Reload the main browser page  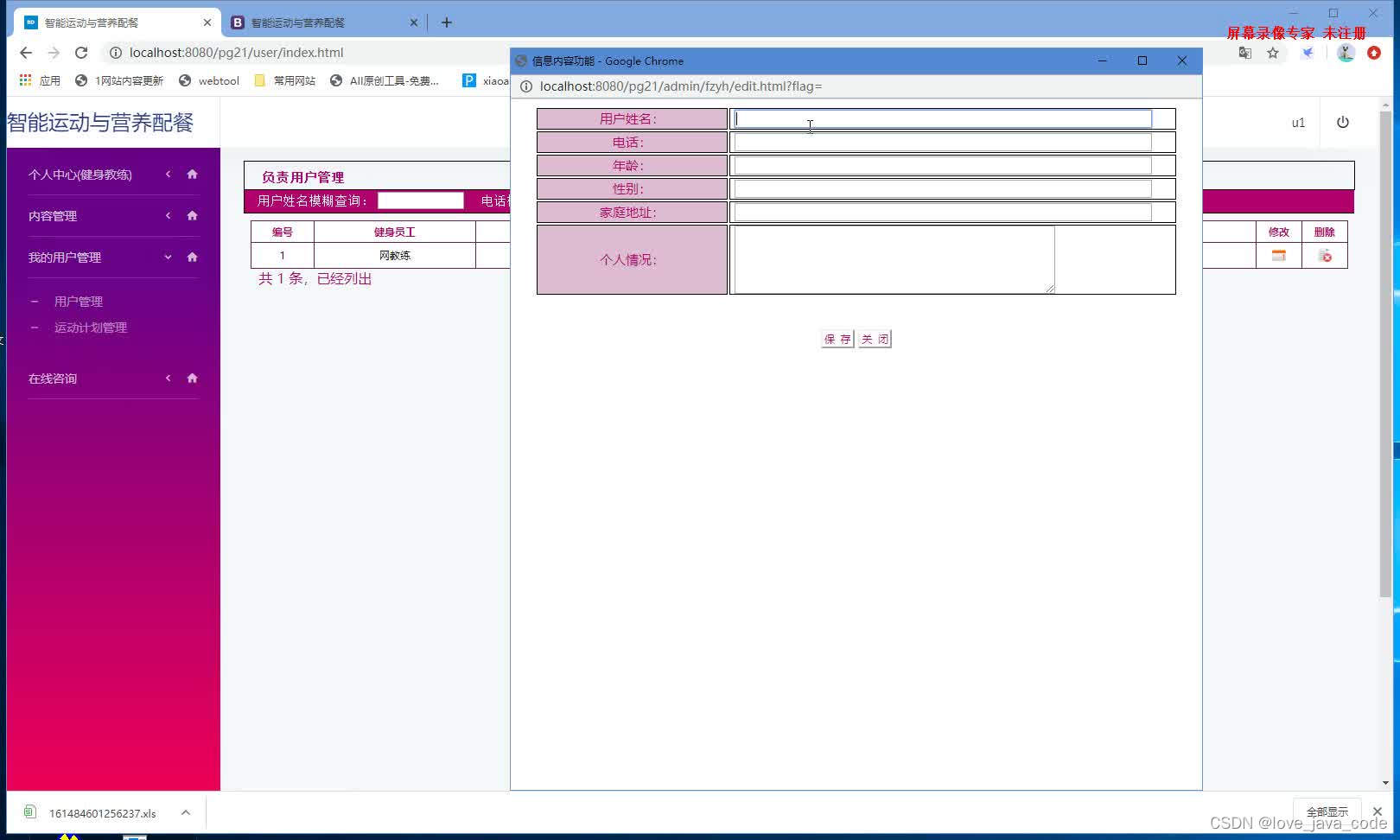click(81, 53)
